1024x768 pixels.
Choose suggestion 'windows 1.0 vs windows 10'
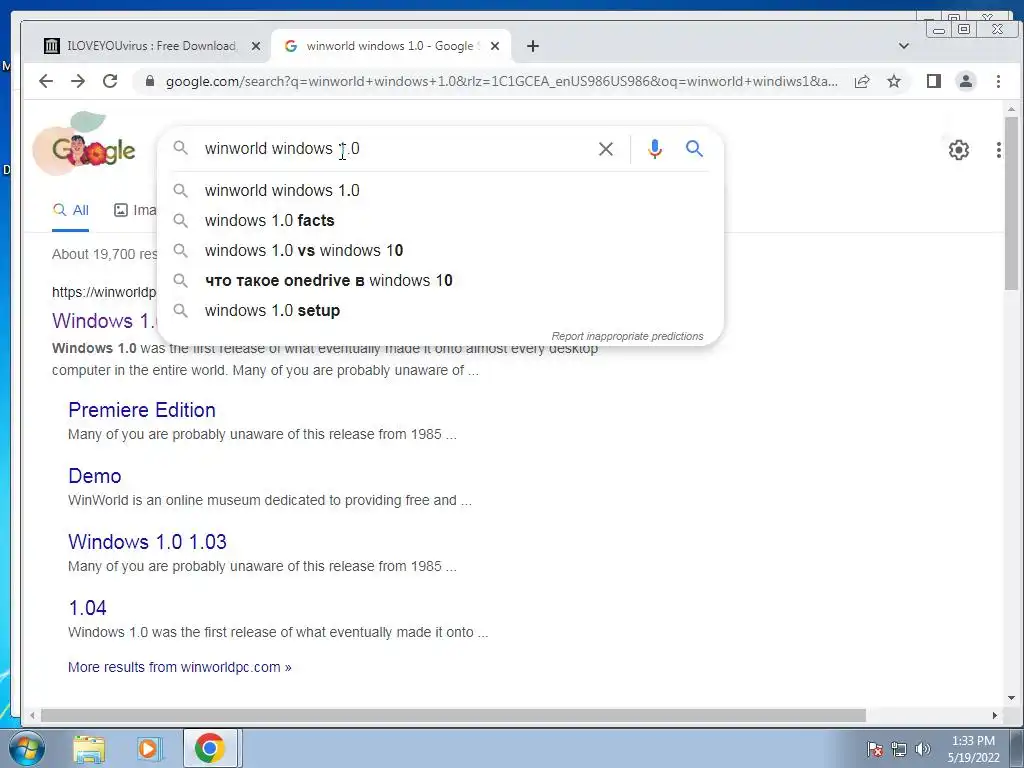coord(441,251)
